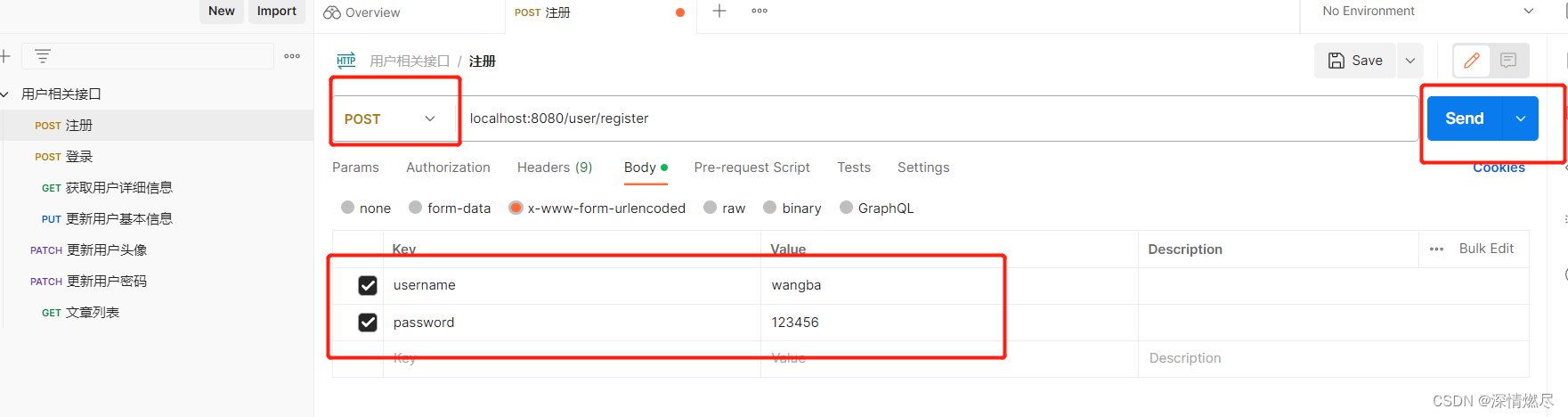Click the 用户相关接口 breadcrumb link
Screen dimensions: 1568x417
pos(410,61)
